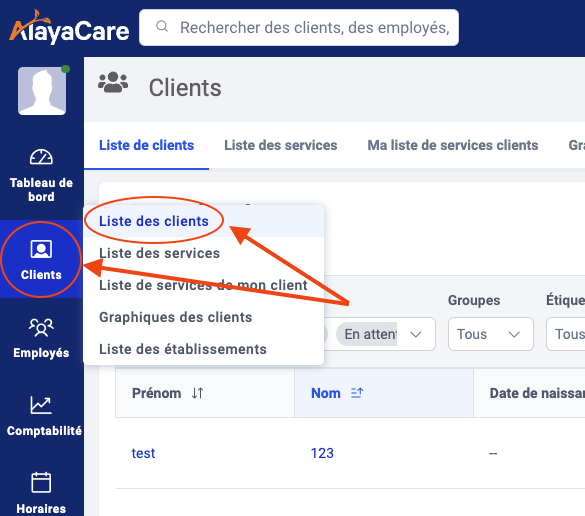Toggle Nom column sort order
Screen dimensions: 585x516
point(357,393)
